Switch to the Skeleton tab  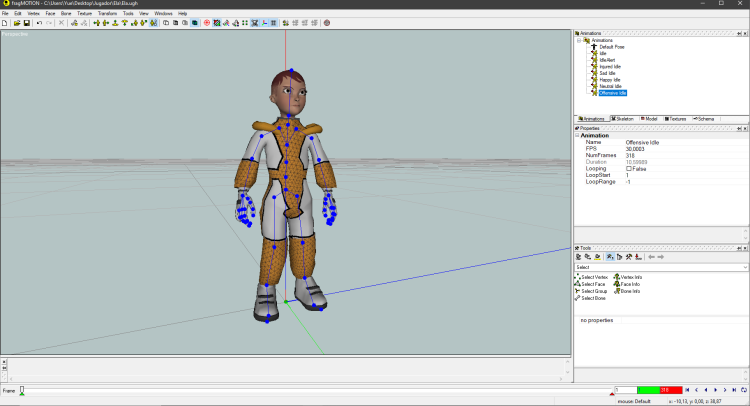pos(624,119)
